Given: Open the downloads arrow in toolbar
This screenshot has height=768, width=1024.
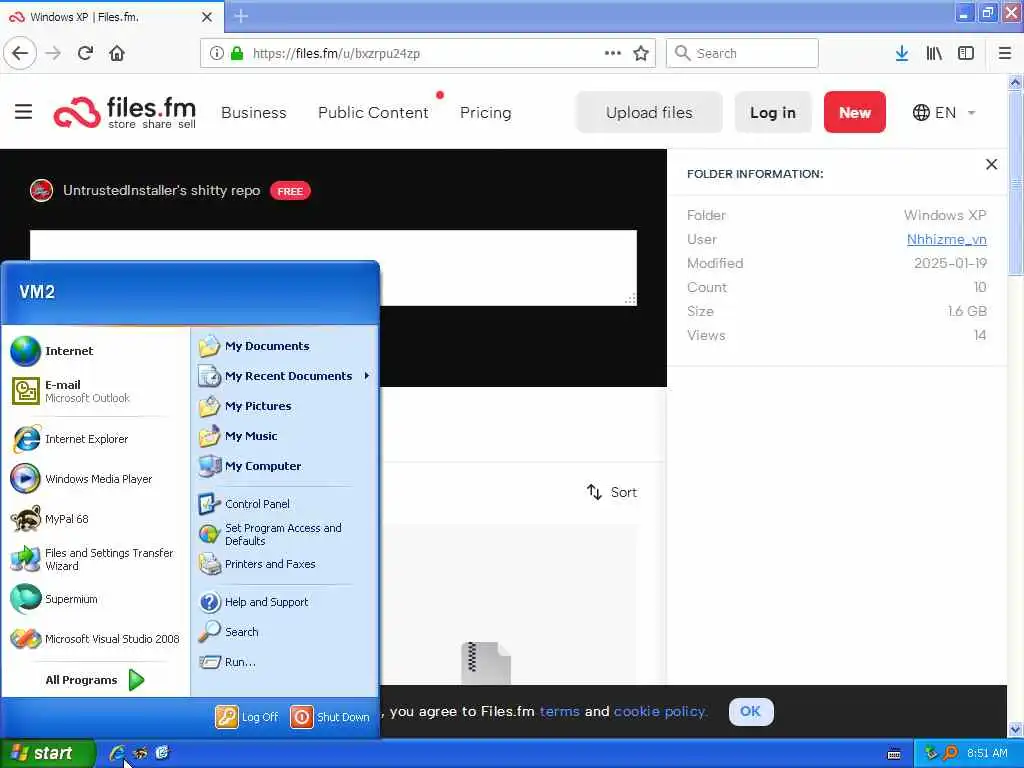Looking at the screenshot, I should (x=901, y=53).
